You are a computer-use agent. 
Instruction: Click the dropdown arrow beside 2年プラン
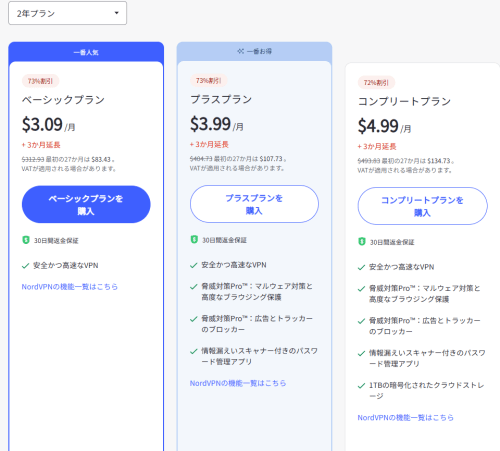point(116,13)
